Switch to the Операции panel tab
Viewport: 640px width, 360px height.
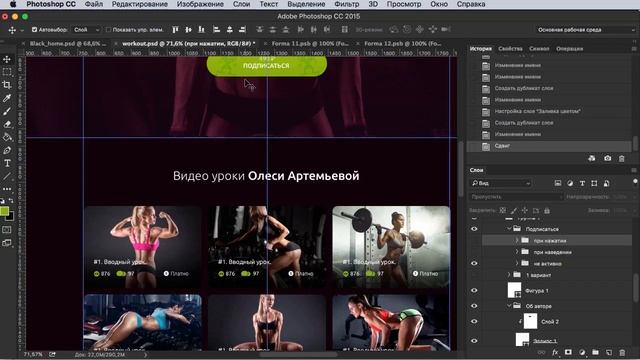click(x=569, y=49)
